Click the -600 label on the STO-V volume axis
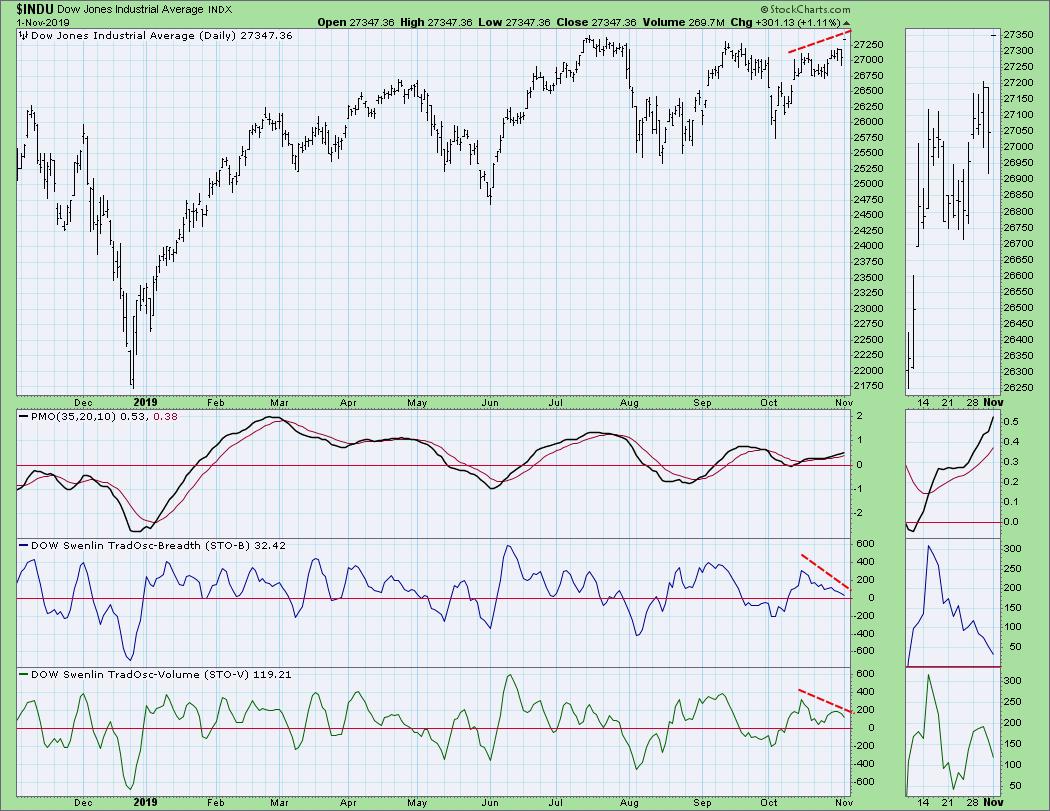Viewport: 1050px width, 811px height. pyautogui.click(x=864, y=782)
